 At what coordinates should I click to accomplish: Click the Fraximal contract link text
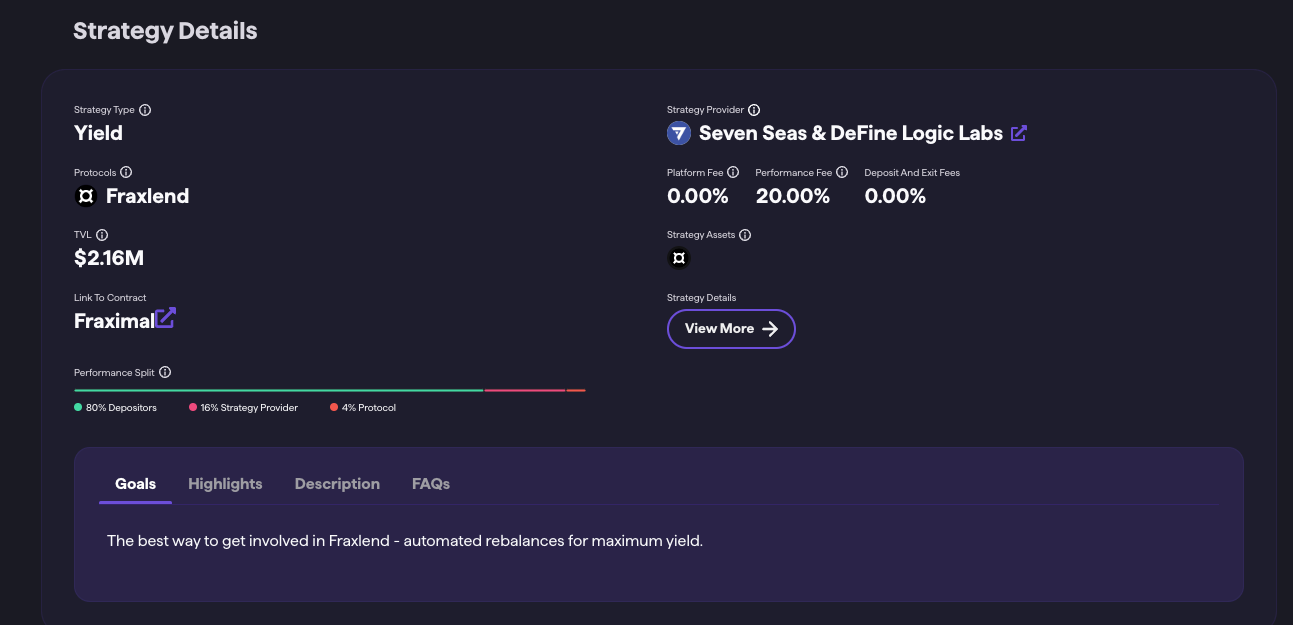(113, 321)
